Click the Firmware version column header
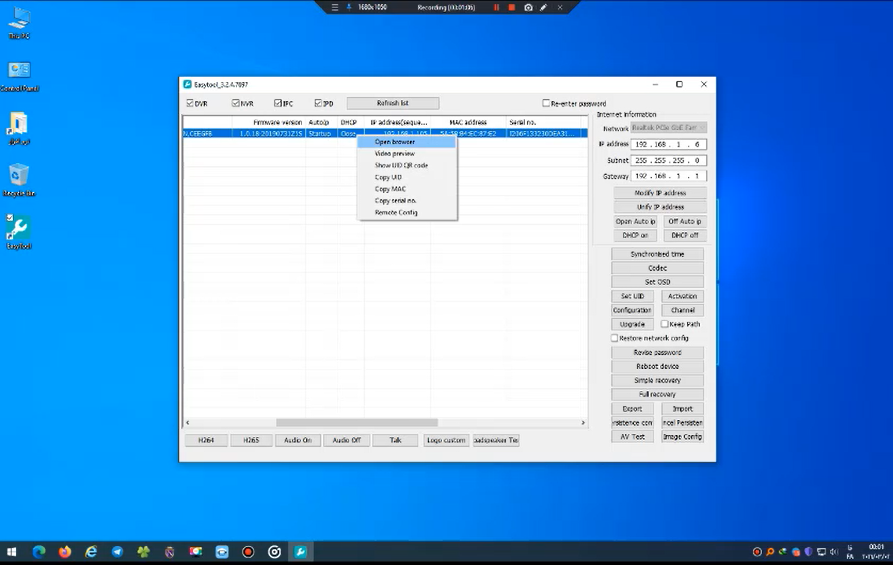 pos(277,122)
